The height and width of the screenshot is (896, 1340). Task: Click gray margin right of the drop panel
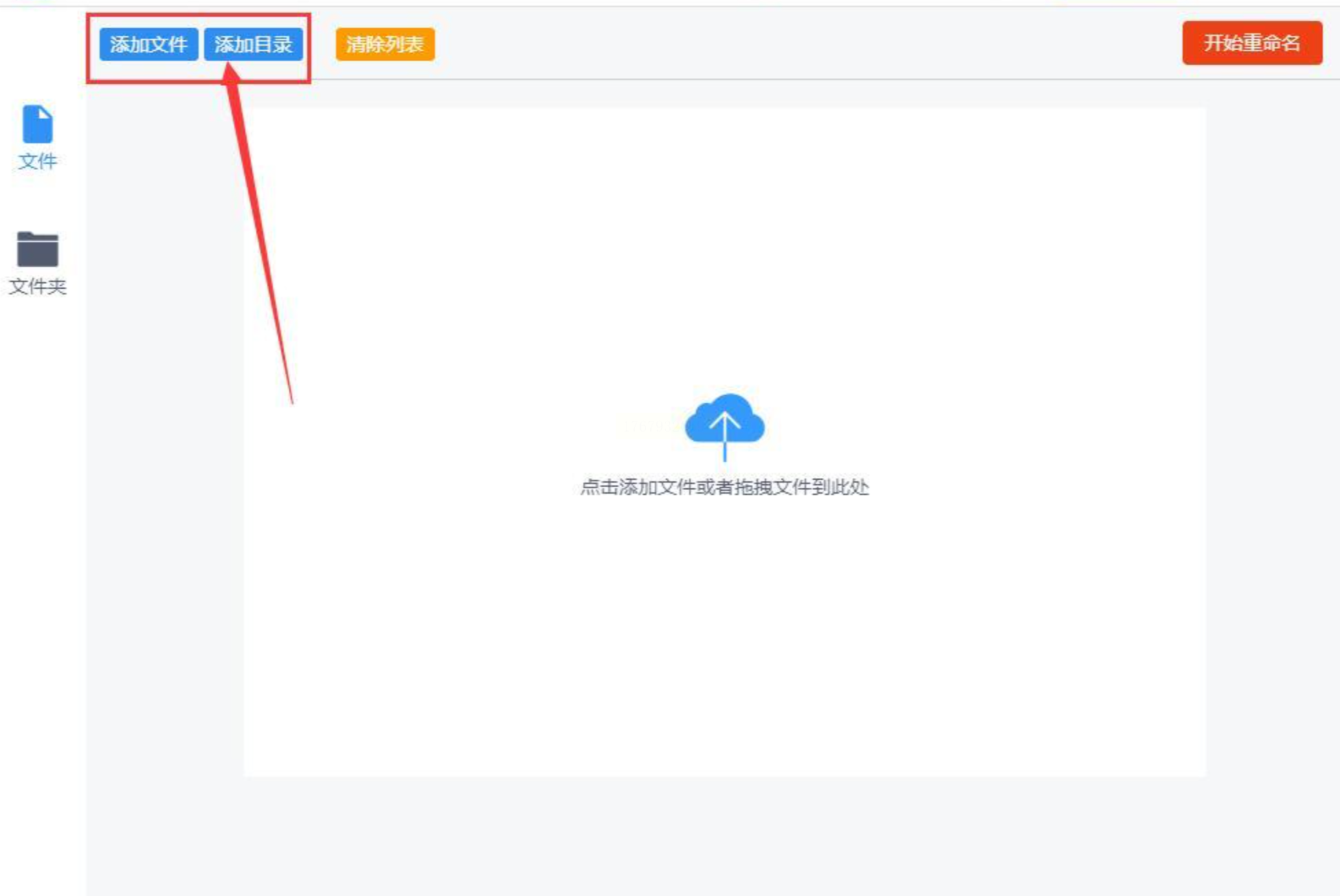click(x=1271, y=440)
